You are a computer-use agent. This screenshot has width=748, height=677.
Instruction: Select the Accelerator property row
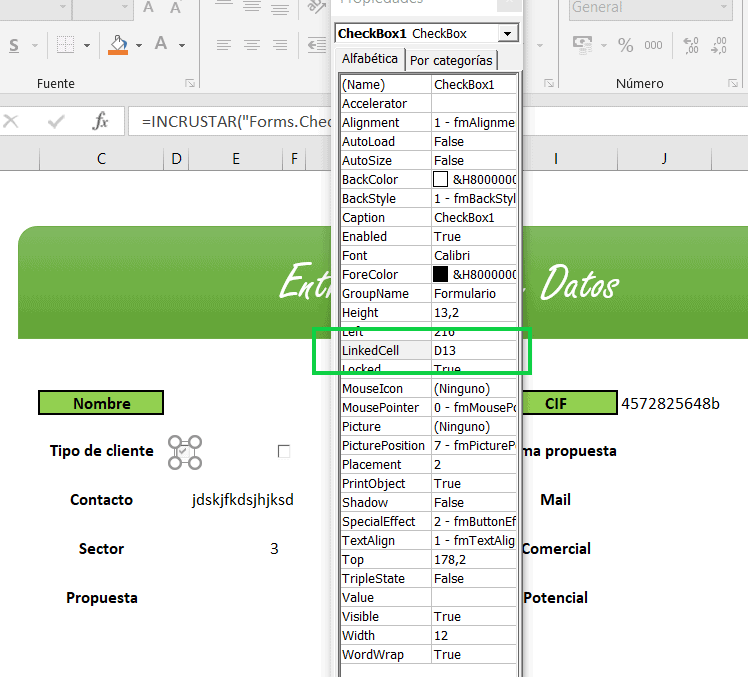click(429, 104)
